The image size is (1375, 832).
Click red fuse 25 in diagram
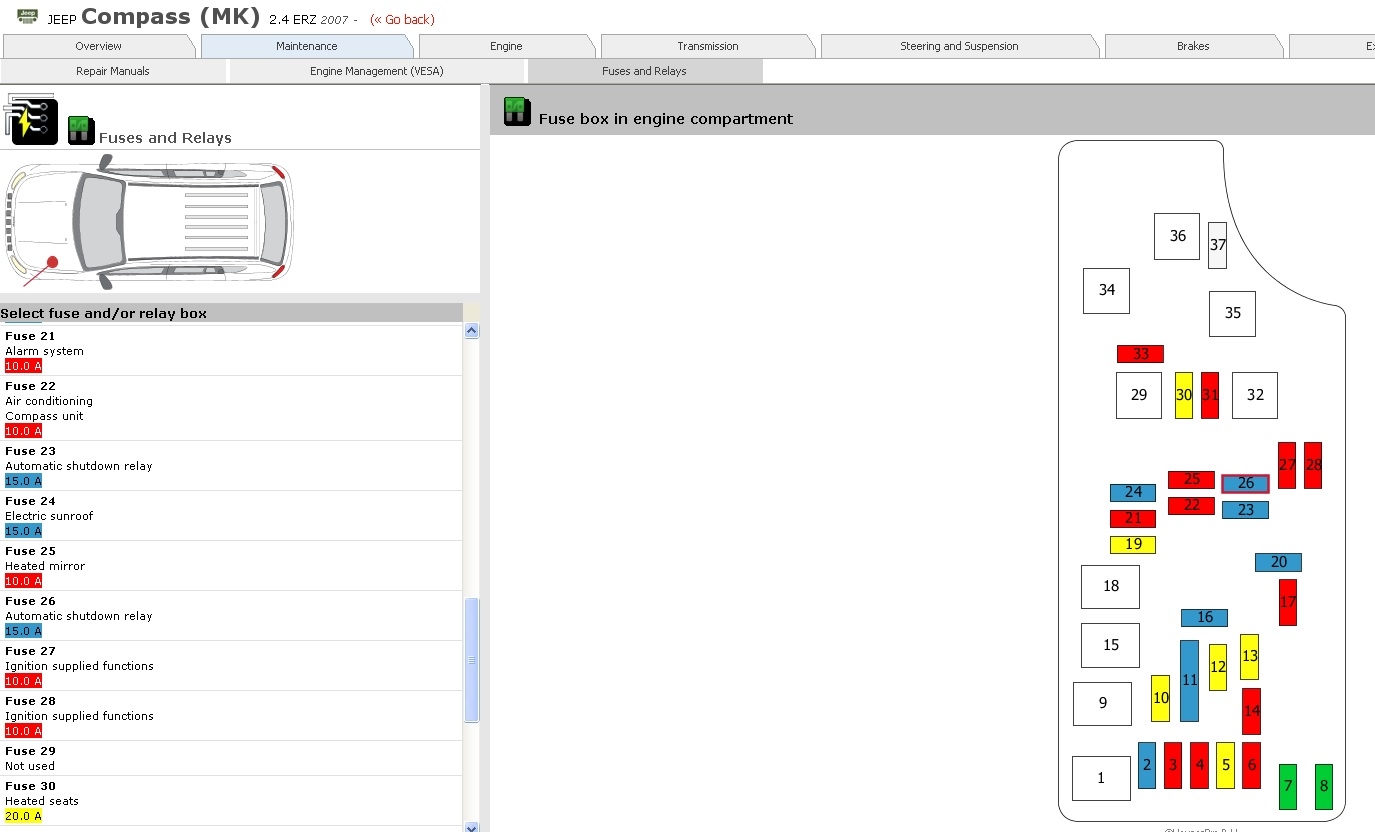point(1191,480)
